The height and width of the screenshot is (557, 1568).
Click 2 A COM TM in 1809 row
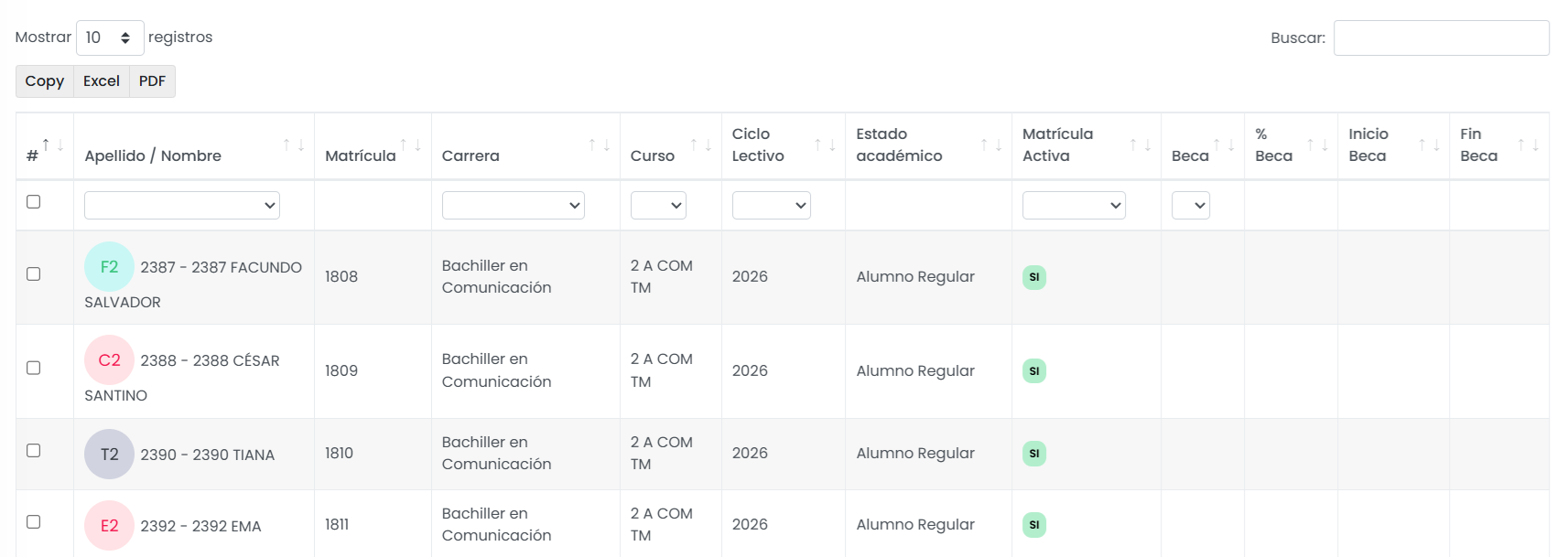pos(662,370)
